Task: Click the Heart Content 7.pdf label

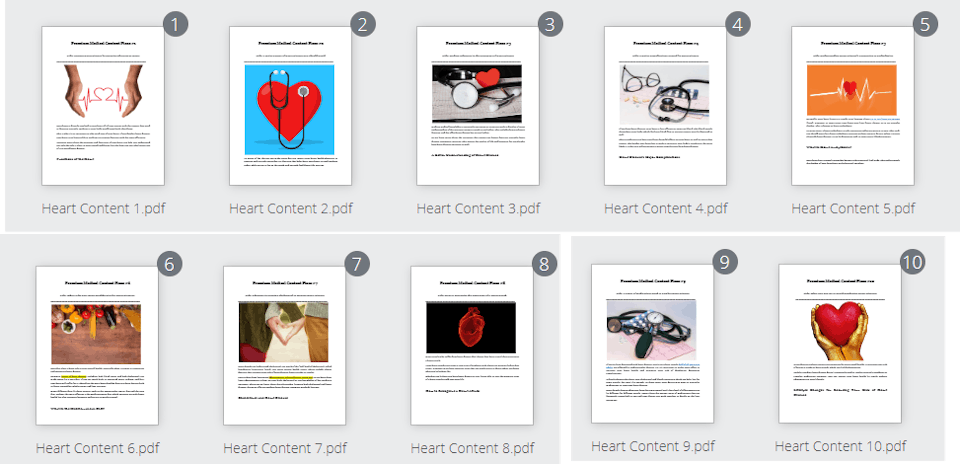Action: tap(285, 447)
